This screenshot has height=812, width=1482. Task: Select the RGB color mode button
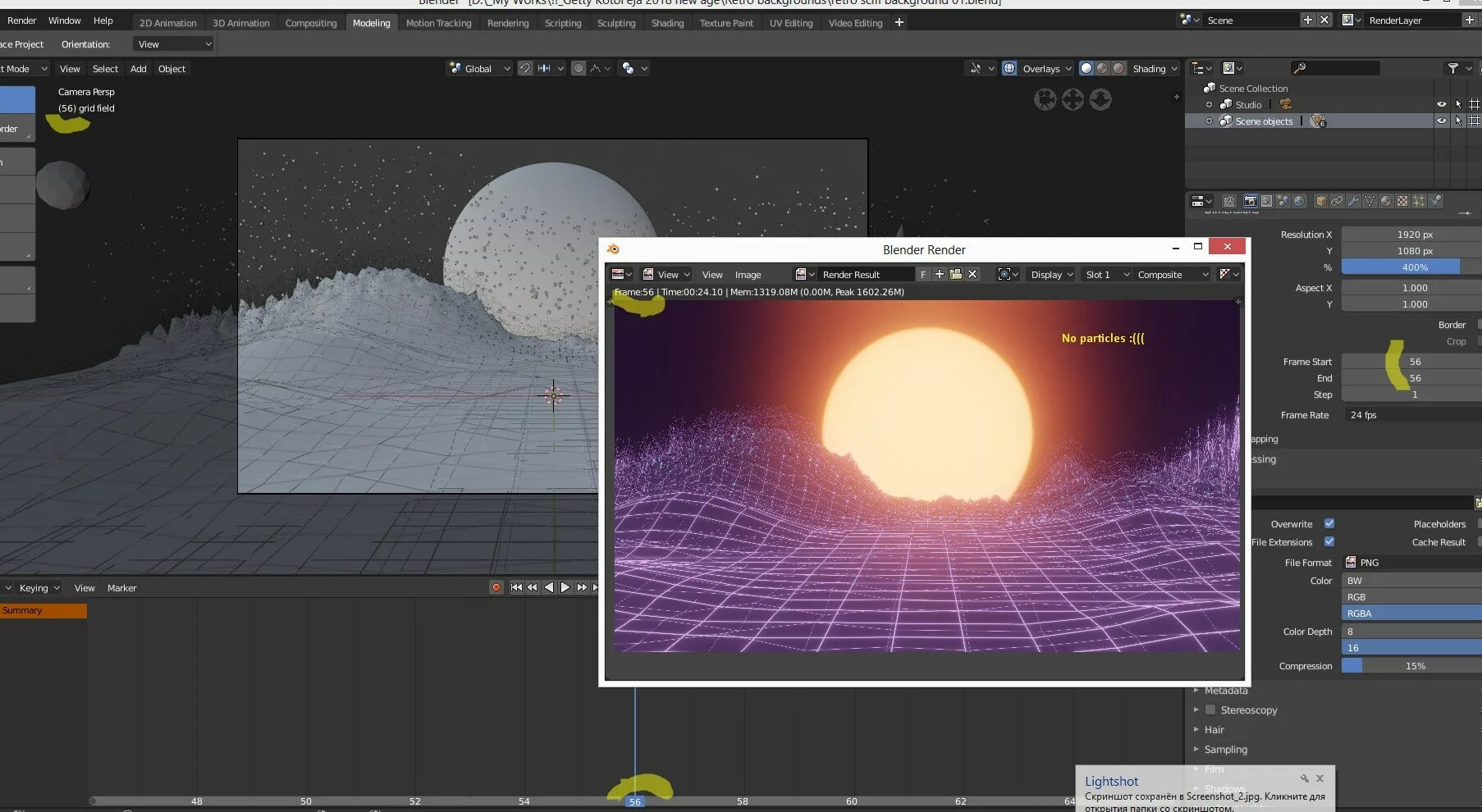coord(1410,597)
